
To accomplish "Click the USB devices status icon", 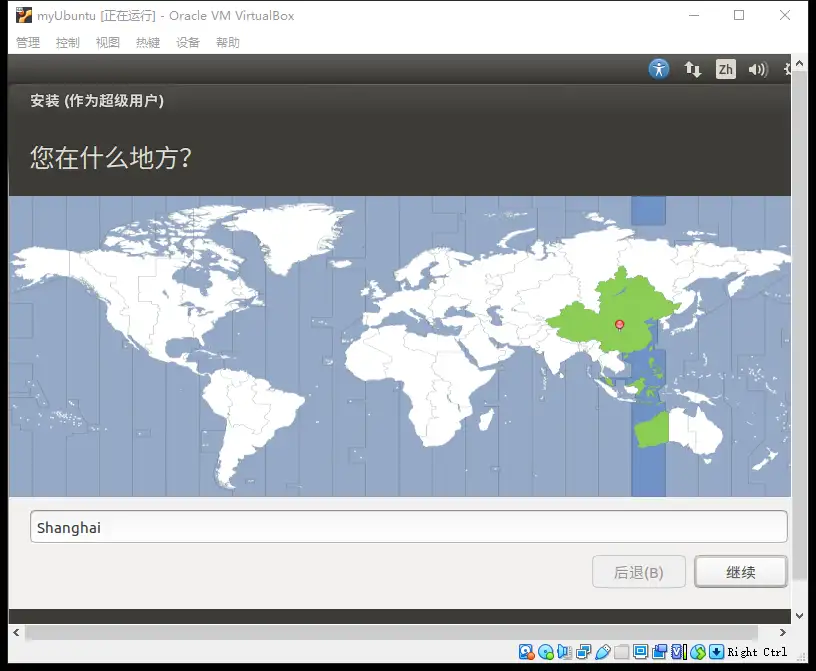I will click(602, 652).
